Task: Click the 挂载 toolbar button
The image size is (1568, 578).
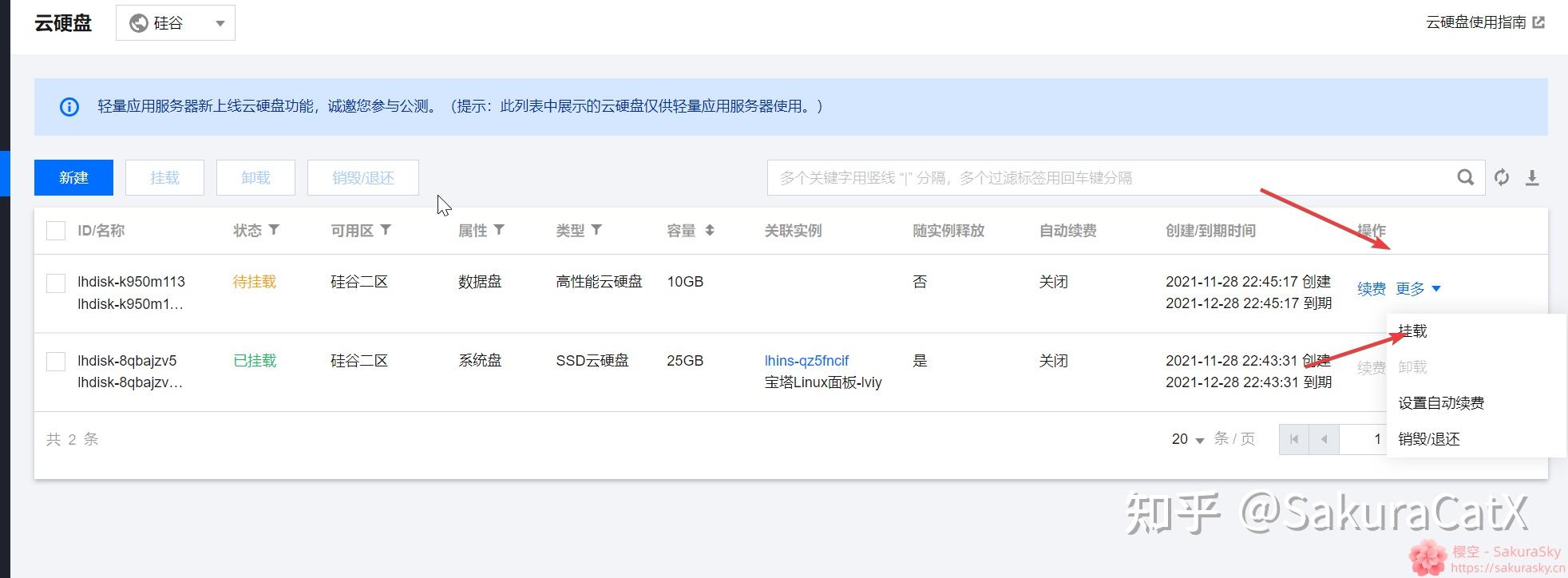Action: point(164,177)
